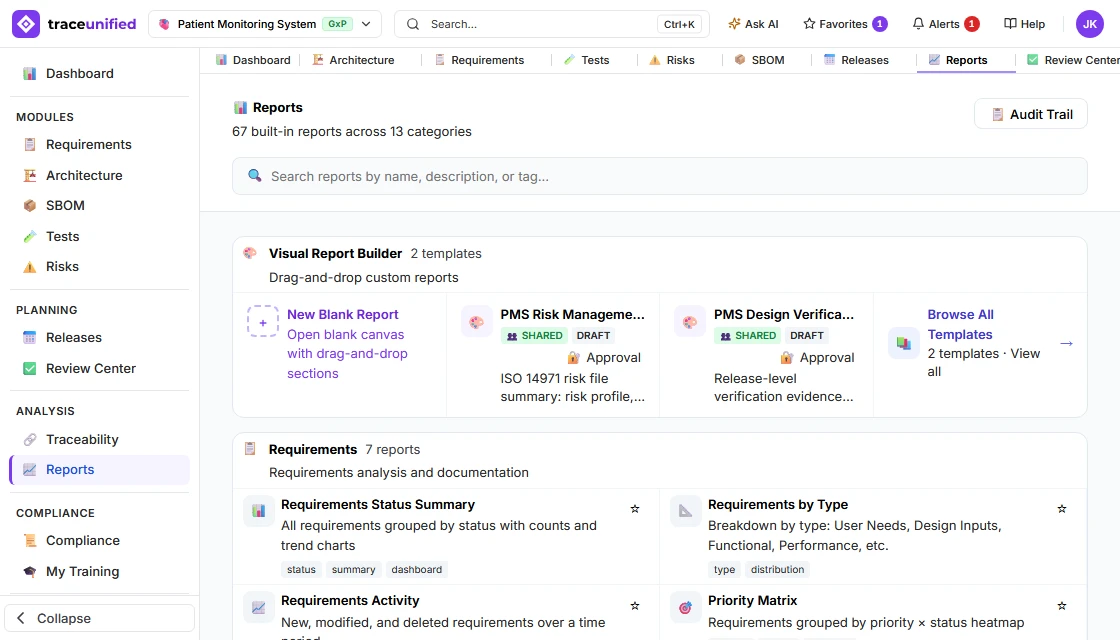Screen dimensions: 1120x640
Task: Click the Ctrl+K shortcut badge
Action: point(679,24)
